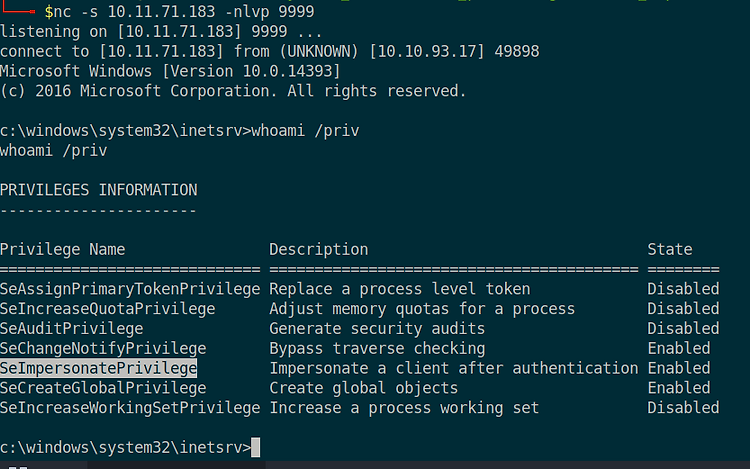Click Disabled state of SeIncreaseQuotaPrivilege
The image size is (750, 469).
(x=683, y=309)
